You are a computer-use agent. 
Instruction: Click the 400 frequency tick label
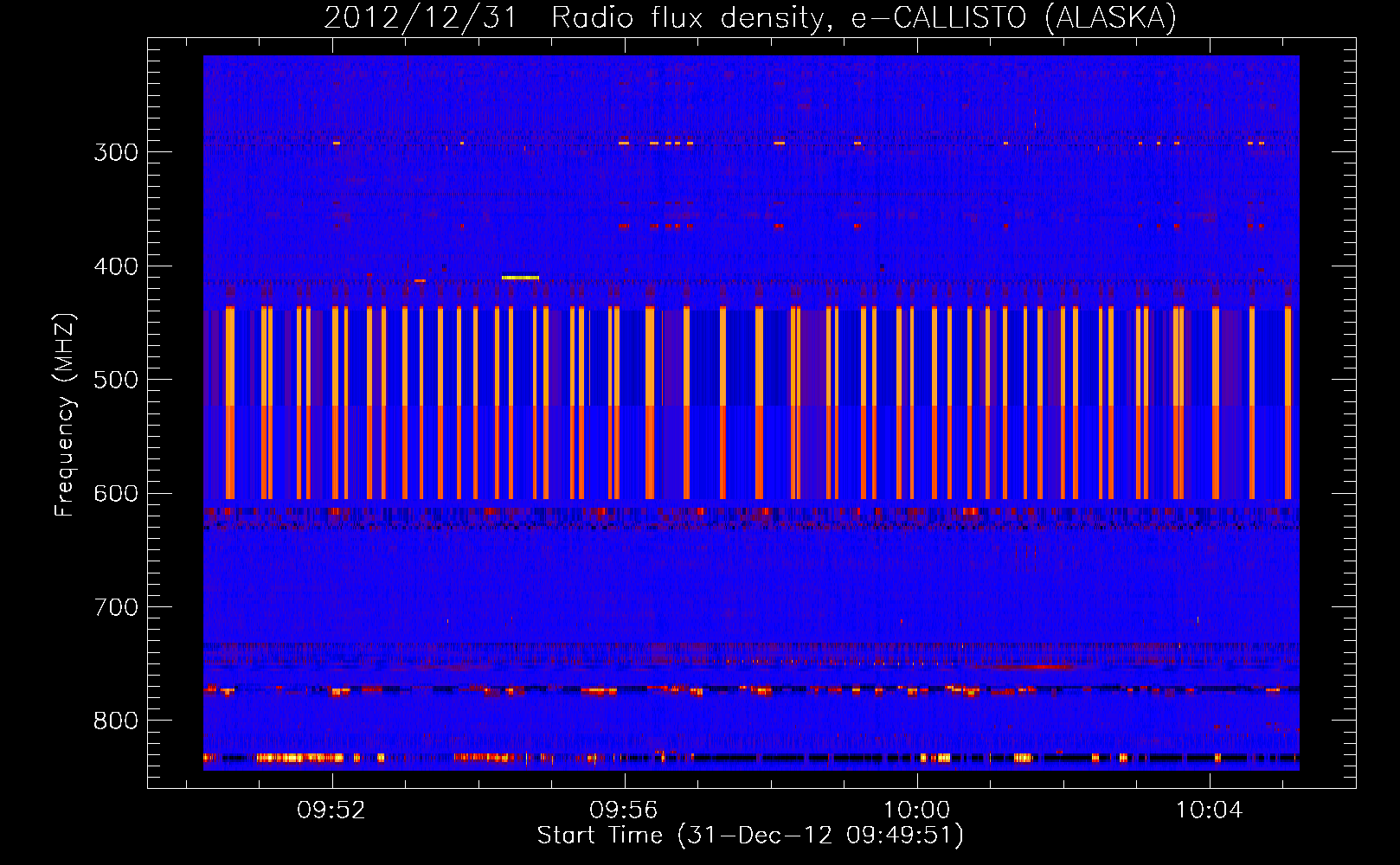coord(116,266)
